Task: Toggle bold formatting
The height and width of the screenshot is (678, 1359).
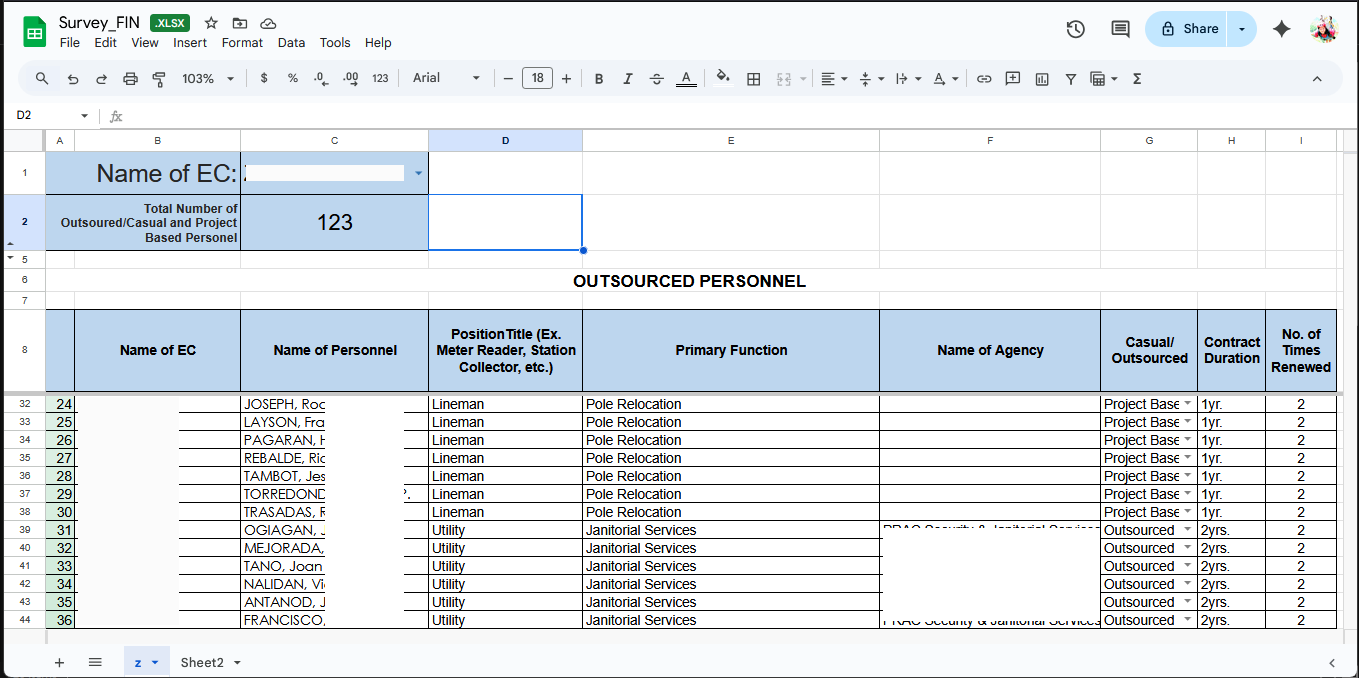Action: tap(599, 79)
